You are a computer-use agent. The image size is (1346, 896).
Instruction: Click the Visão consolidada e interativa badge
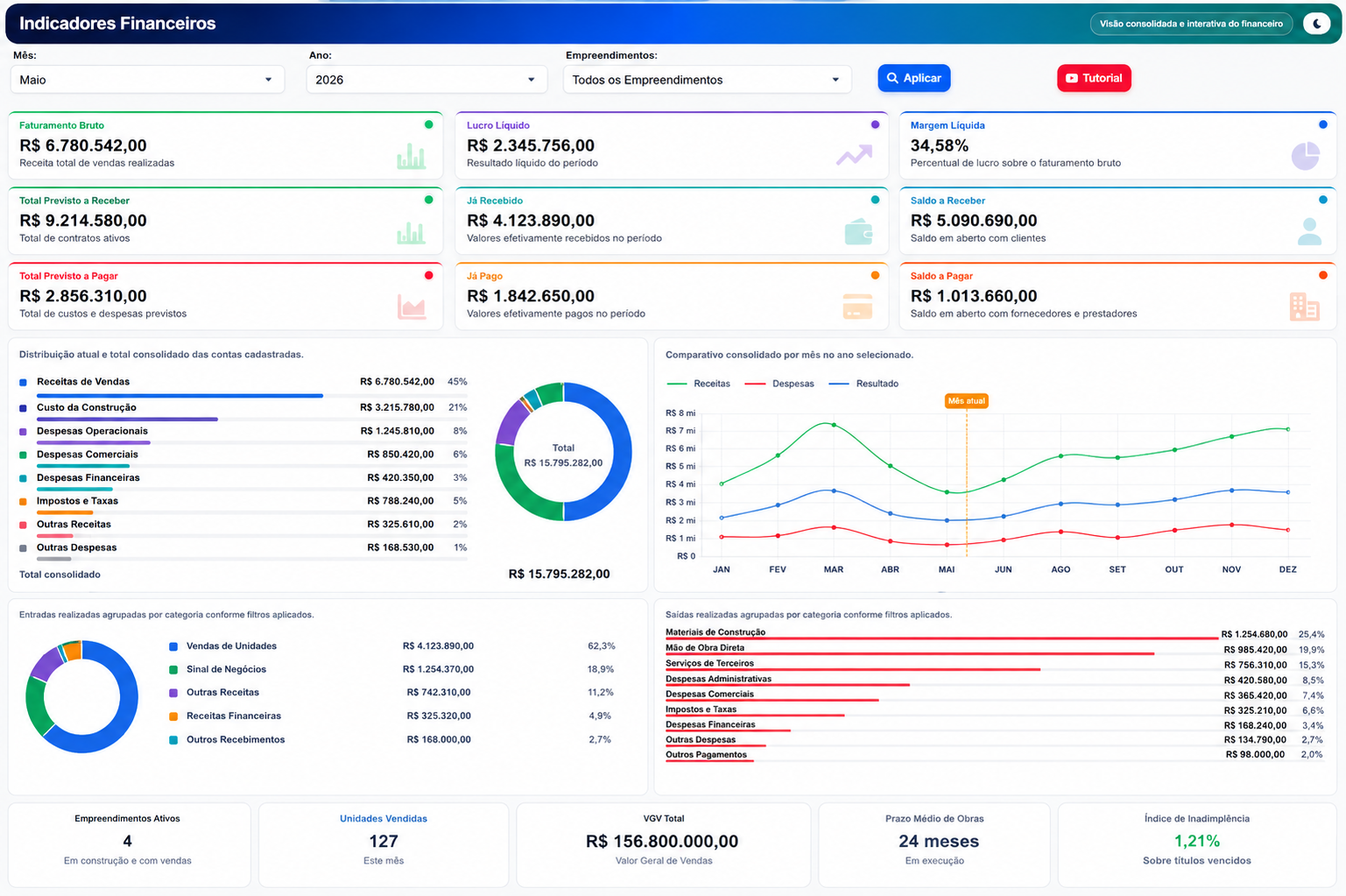coord(1191,24)
